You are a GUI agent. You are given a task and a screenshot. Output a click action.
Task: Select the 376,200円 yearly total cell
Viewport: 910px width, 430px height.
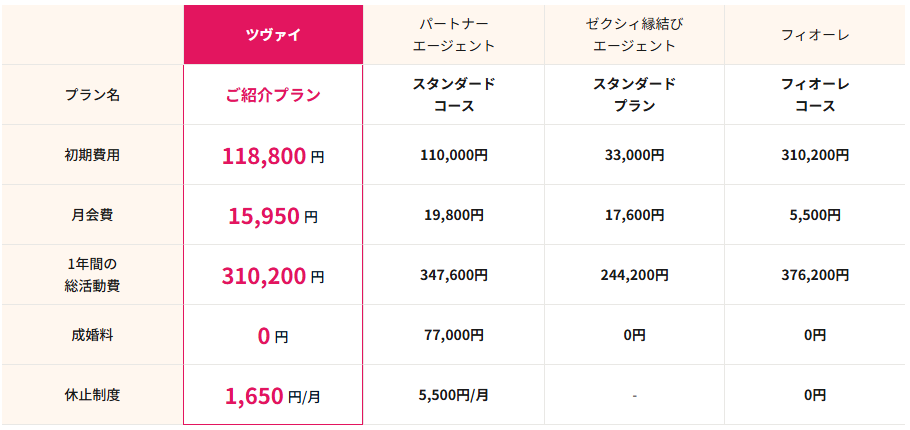(x=815, y=275)
